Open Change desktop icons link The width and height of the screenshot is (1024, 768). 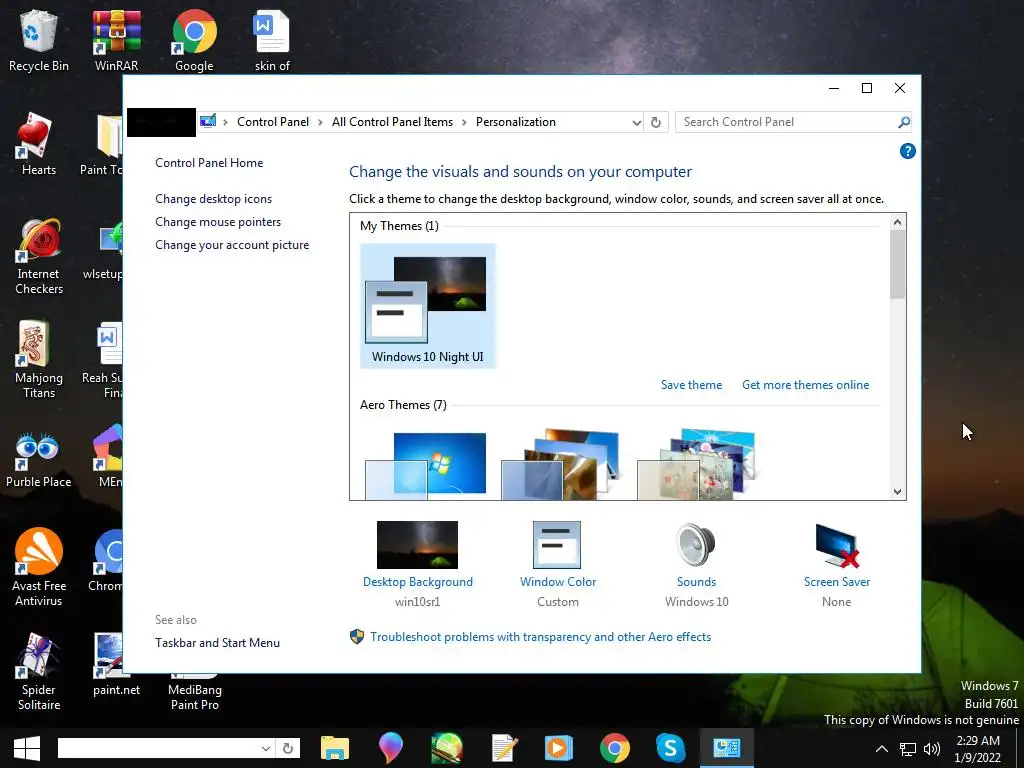[x=214, y=199]
